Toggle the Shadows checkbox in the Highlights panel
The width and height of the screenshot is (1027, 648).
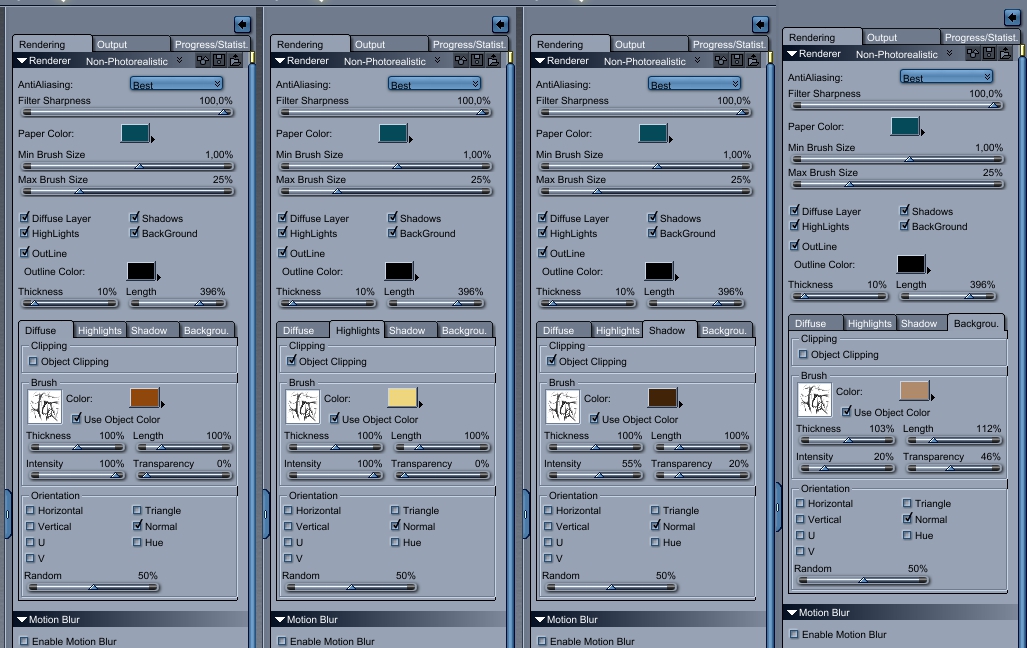393,218
